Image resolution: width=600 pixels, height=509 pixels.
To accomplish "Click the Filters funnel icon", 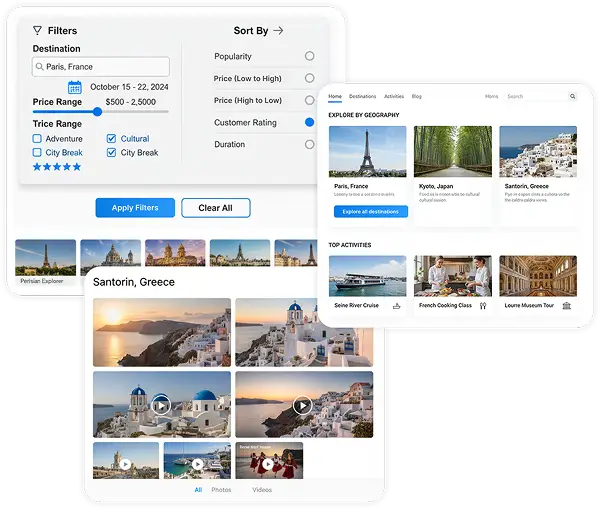I will pyautogui.click(x=37, y=30).
